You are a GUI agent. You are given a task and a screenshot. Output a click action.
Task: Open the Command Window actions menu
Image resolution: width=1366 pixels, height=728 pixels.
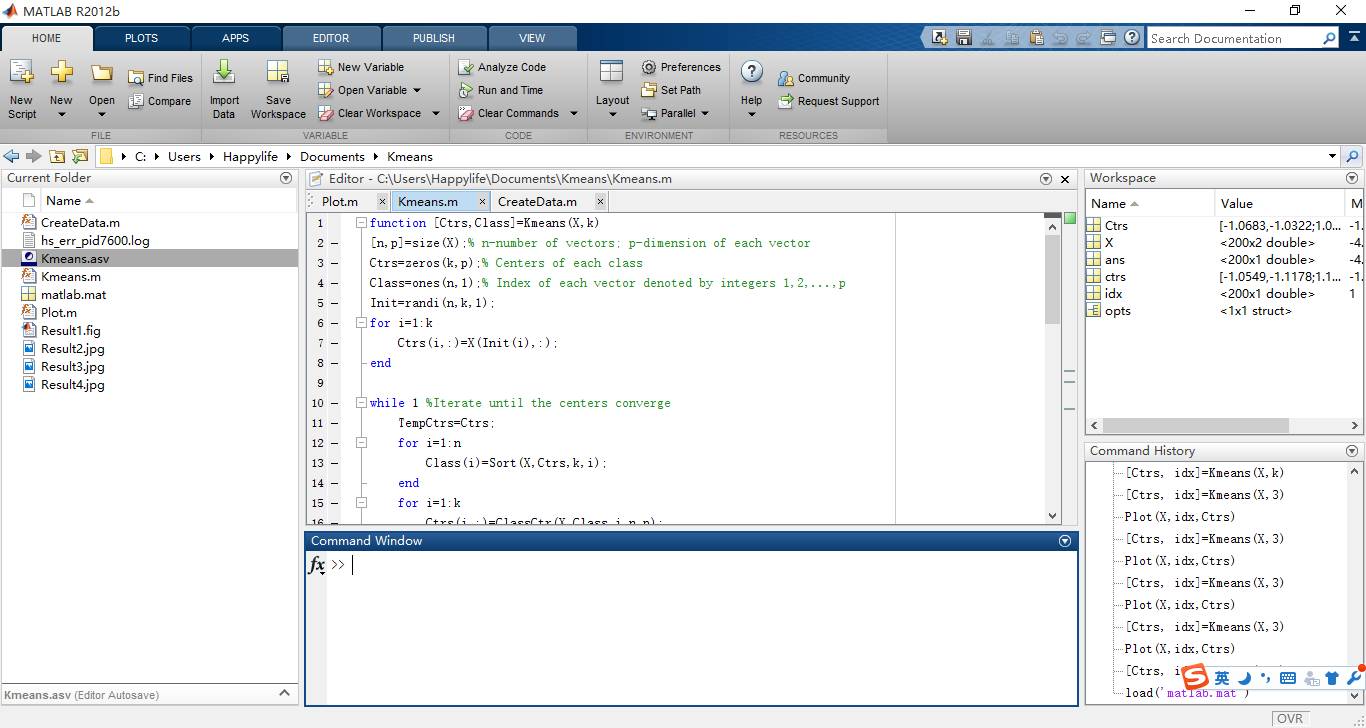[x=1065, y=541]
